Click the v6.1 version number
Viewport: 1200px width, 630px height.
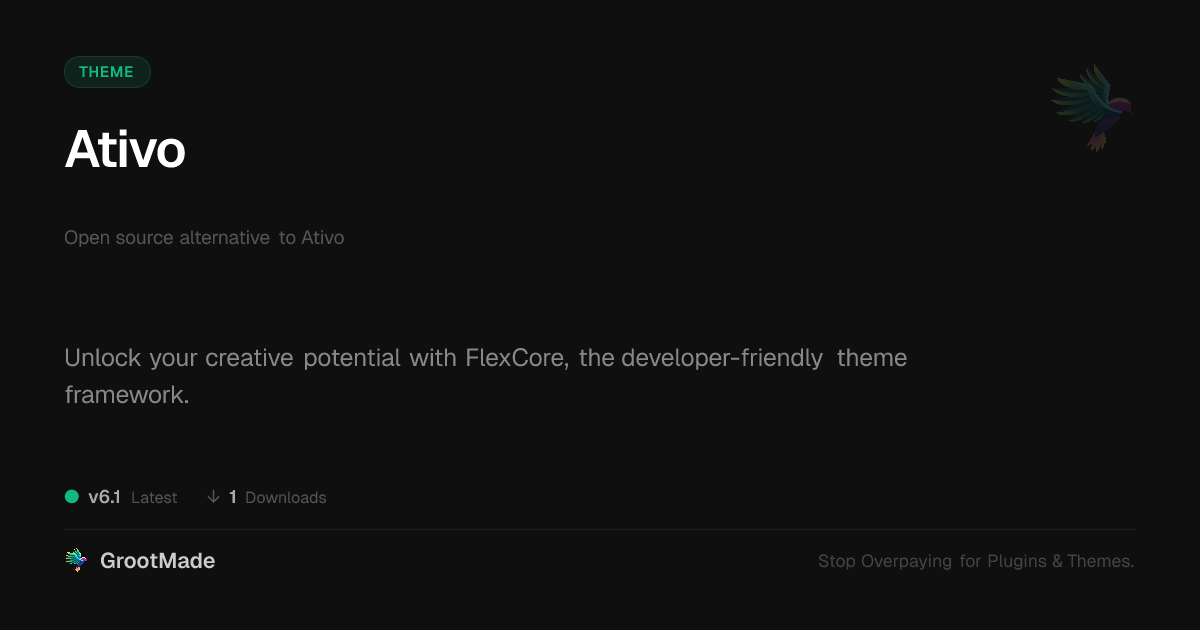[x=104, y=497]
